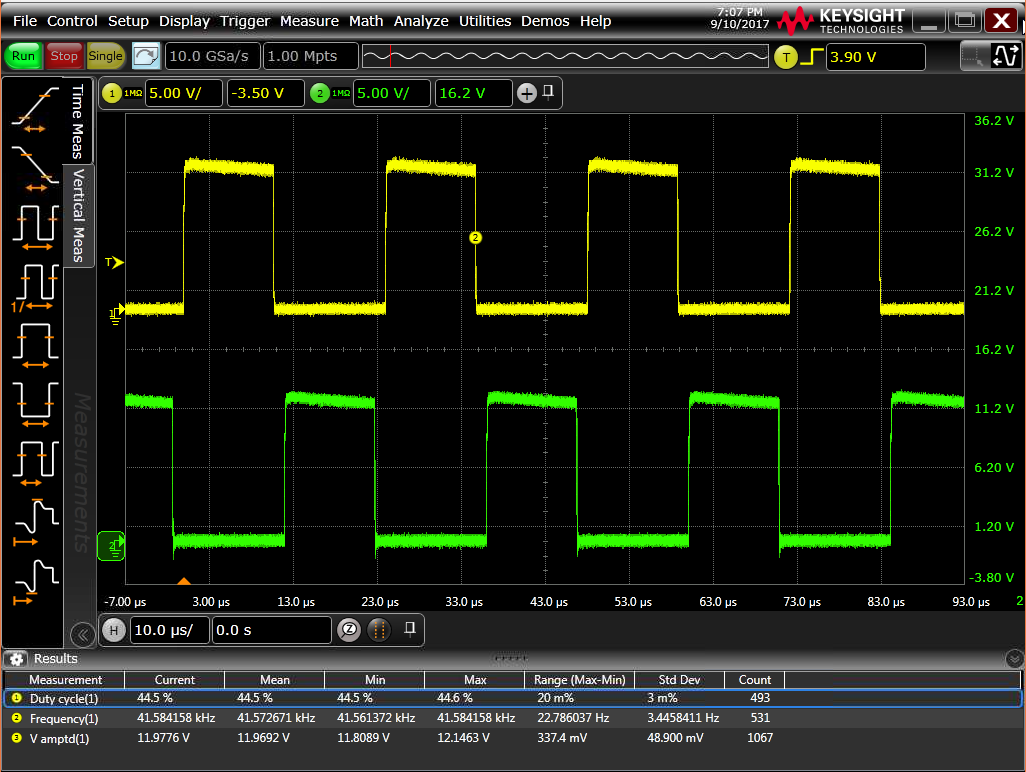The image size is (1026, 772).
Task: Open the Trigger menu
Action: tap(245, 21)
